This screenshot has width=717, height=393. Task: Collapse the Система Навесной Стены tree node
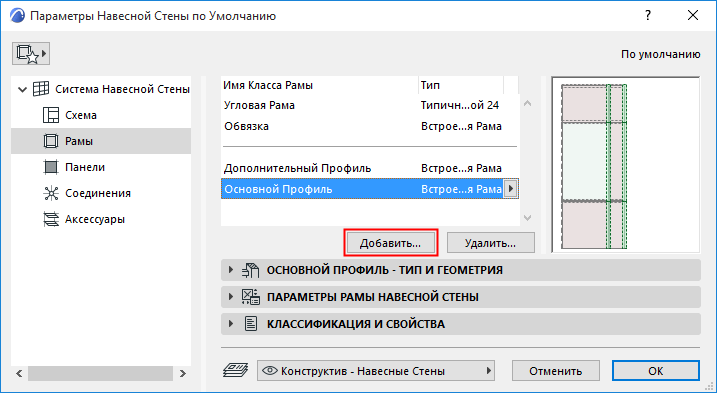pyautogui.click(x=22, y=90)
